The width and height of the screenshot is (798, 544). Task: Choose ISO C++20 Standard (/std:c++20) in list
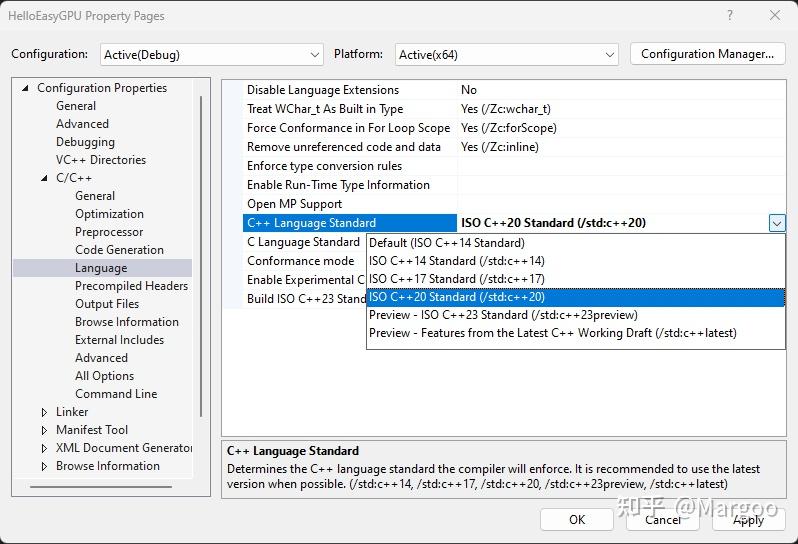[x=576, y=297]
